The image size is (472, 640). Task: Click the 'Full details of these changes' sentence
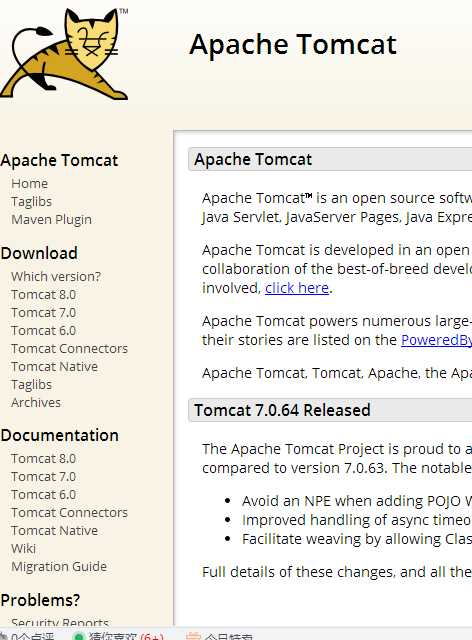coord(337,572)
